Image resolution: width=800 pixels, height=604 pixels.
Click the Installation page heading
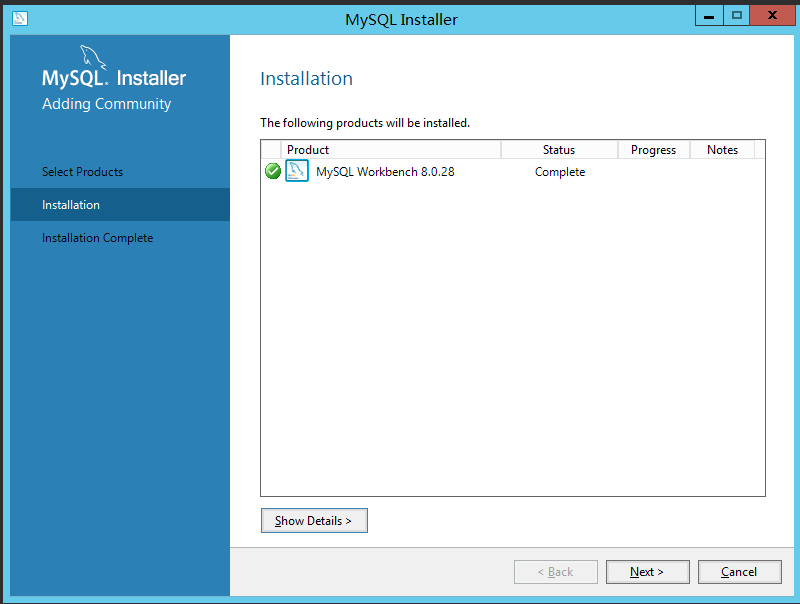307,79
